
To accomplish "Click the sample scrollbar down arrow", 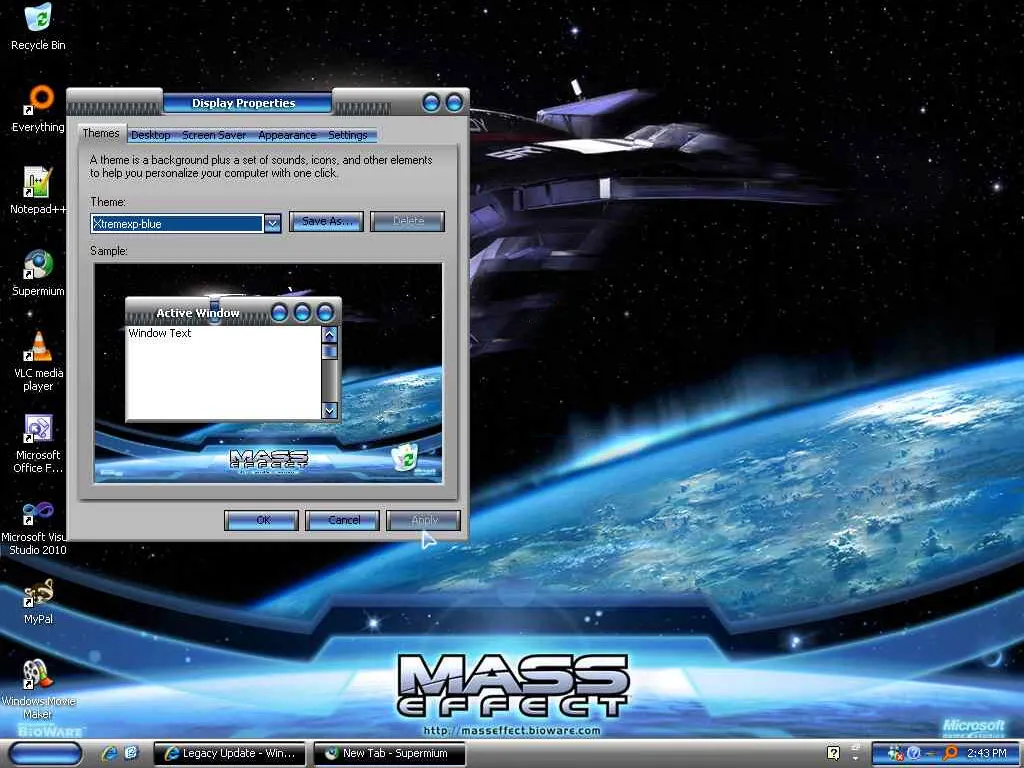I will 330,411.
